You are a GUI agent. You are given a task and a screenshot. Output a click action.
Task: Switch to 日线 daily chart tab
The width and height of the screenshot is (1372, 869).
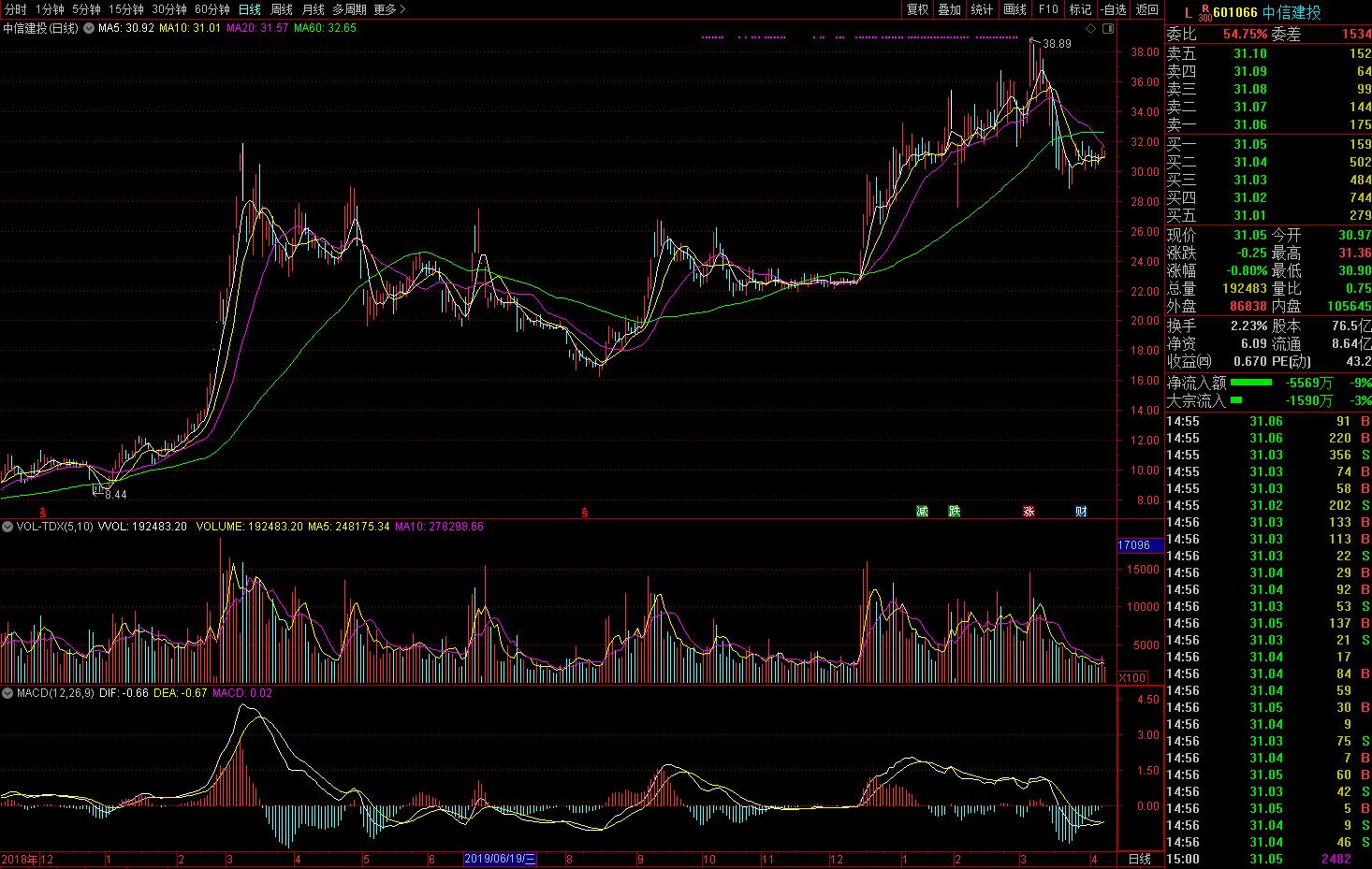click(x=249, y=9)
